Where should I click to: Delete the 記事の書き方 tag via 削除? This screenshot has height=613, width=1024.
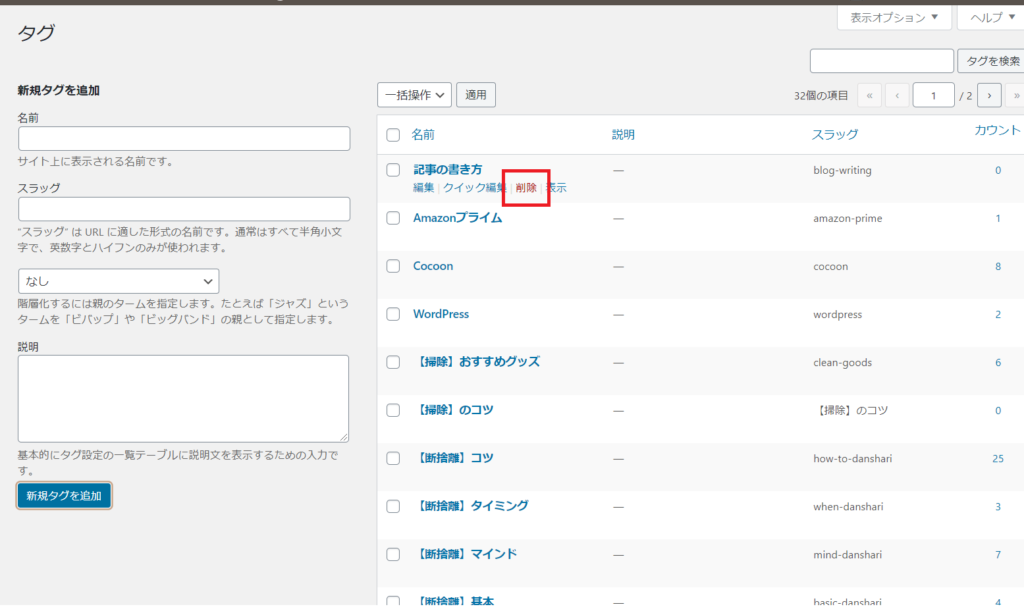pos(526,188)
